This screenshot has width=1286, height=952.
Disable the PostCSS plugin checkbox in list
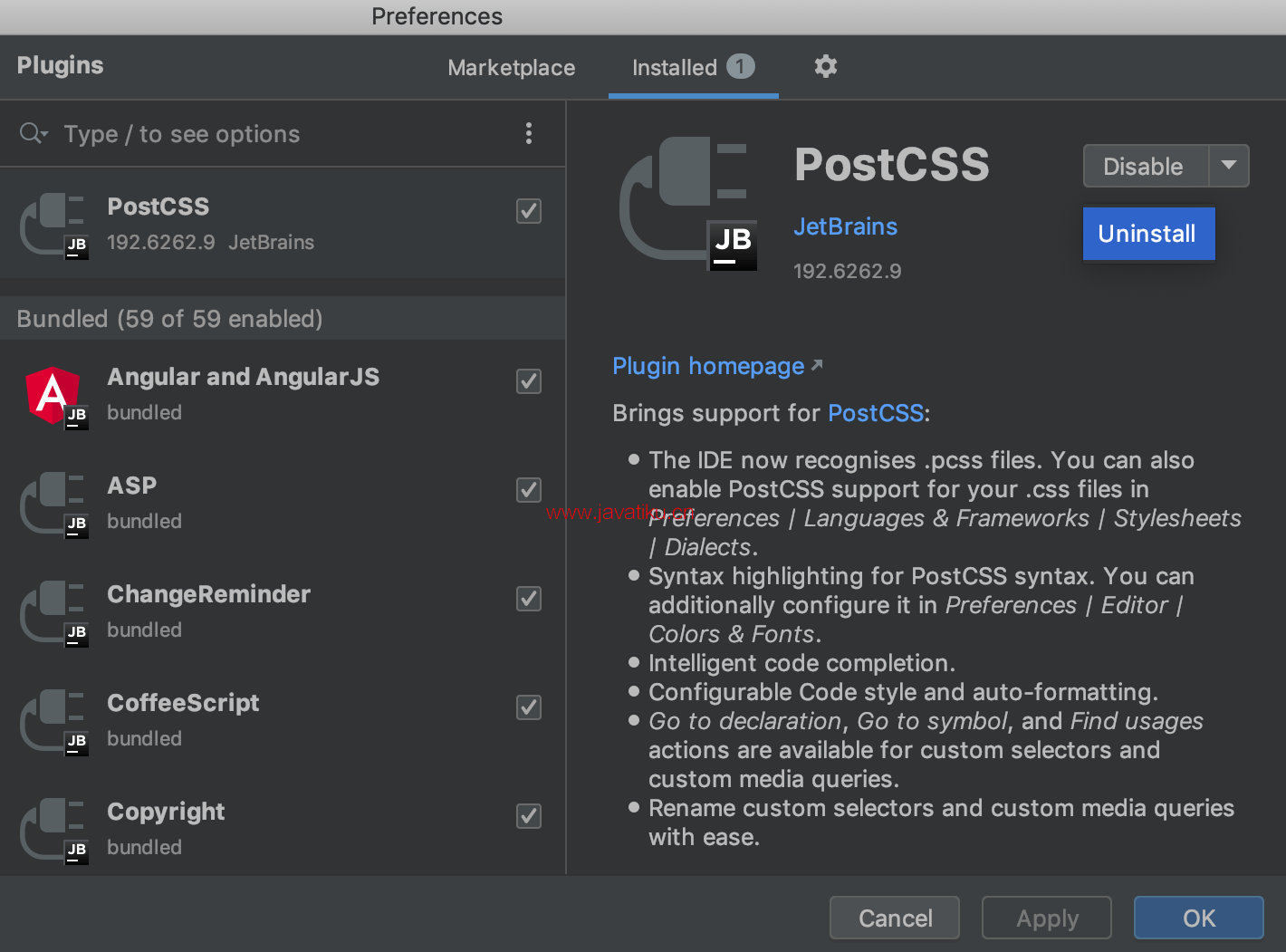[529, 211]
